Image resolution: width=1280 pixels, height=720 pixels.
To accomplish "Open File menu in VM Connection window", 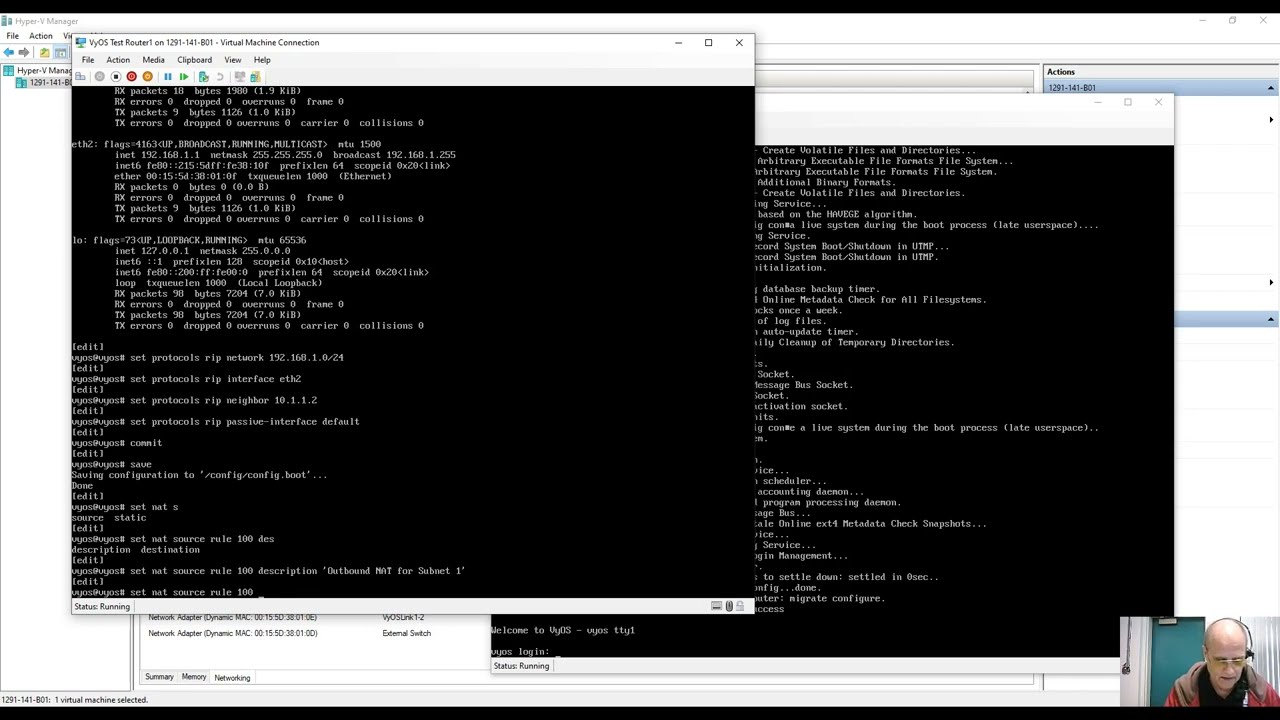I will 88,60.
